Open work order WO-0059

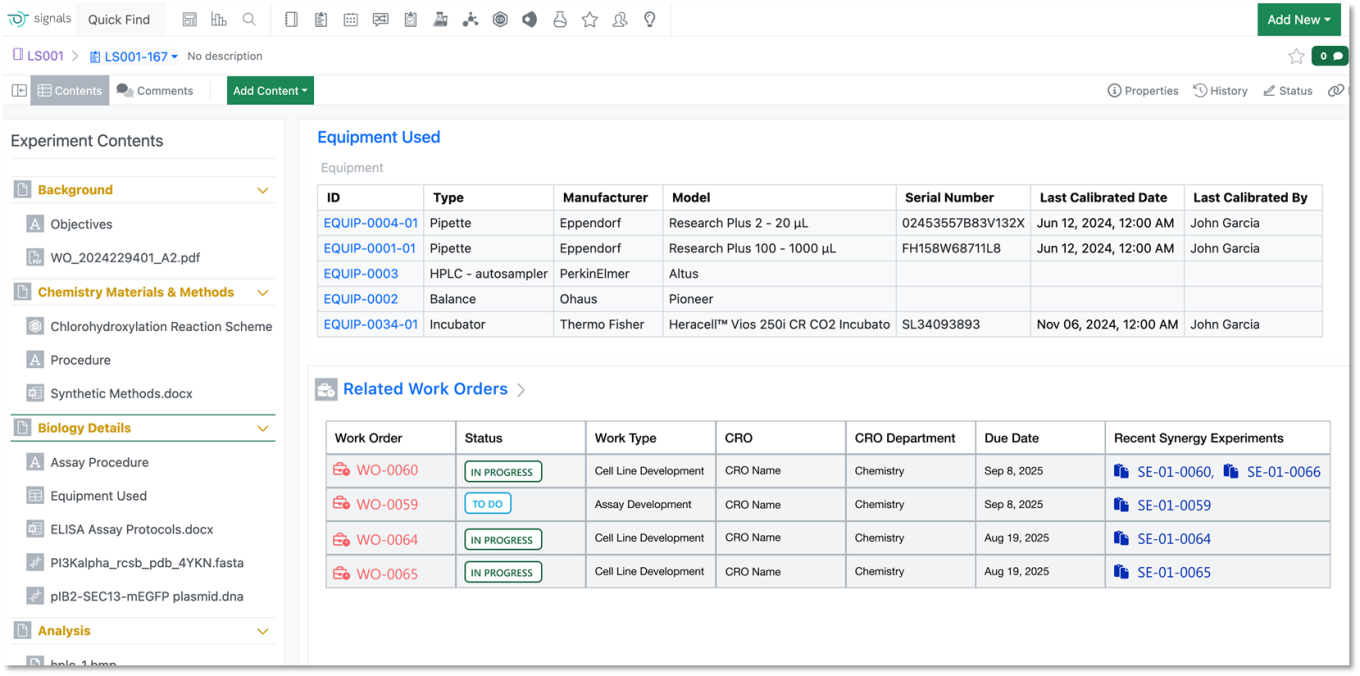pyautogui.click(x=386, y=505)
